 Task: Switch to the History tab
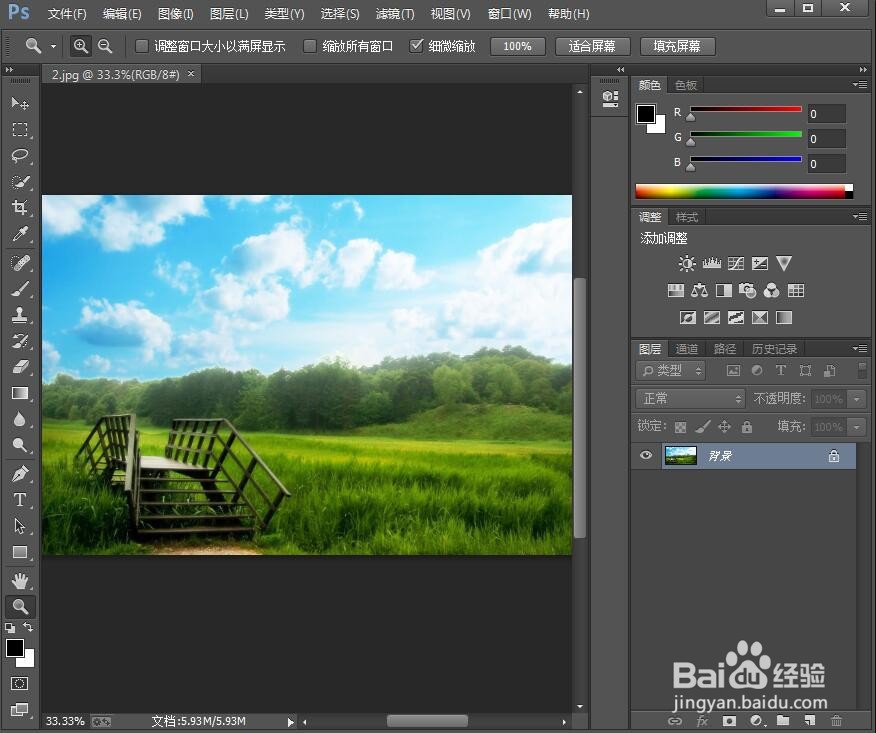point(774,349)
